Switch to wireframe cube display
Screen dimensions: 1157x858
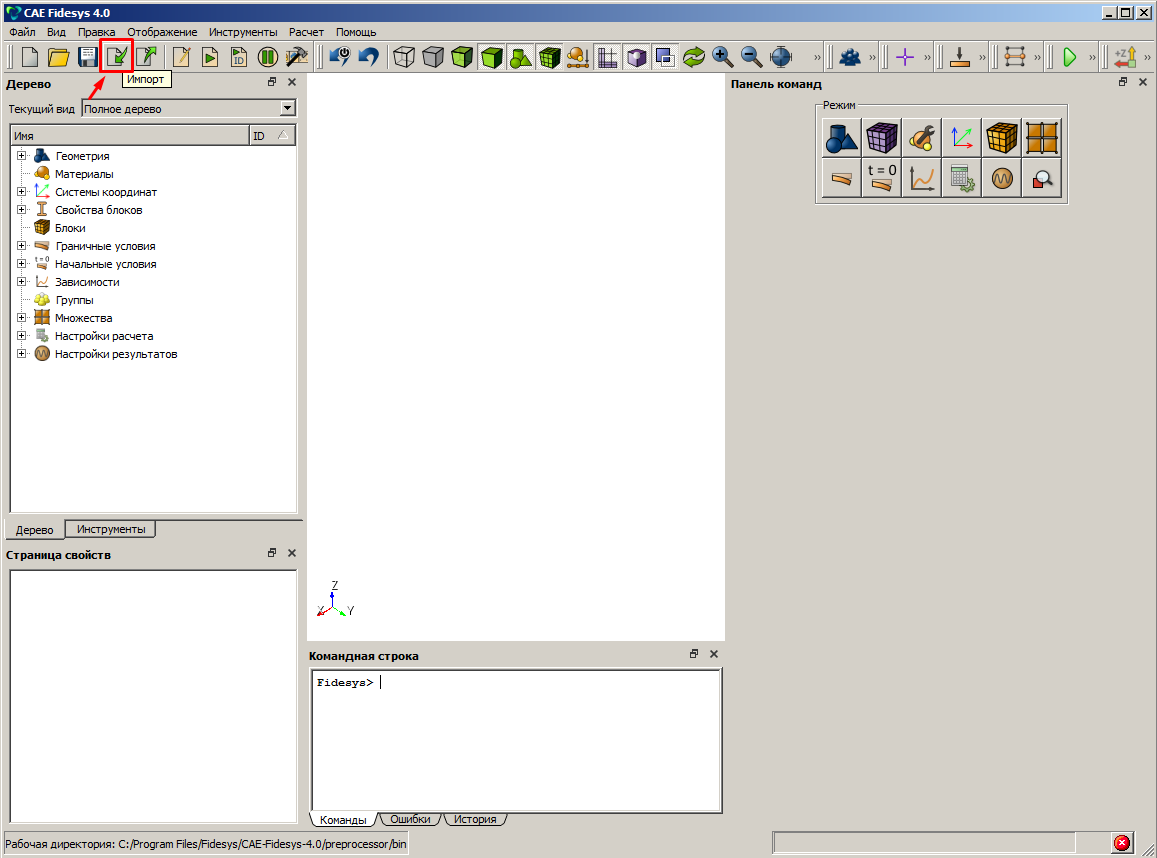tap(404, 57)
